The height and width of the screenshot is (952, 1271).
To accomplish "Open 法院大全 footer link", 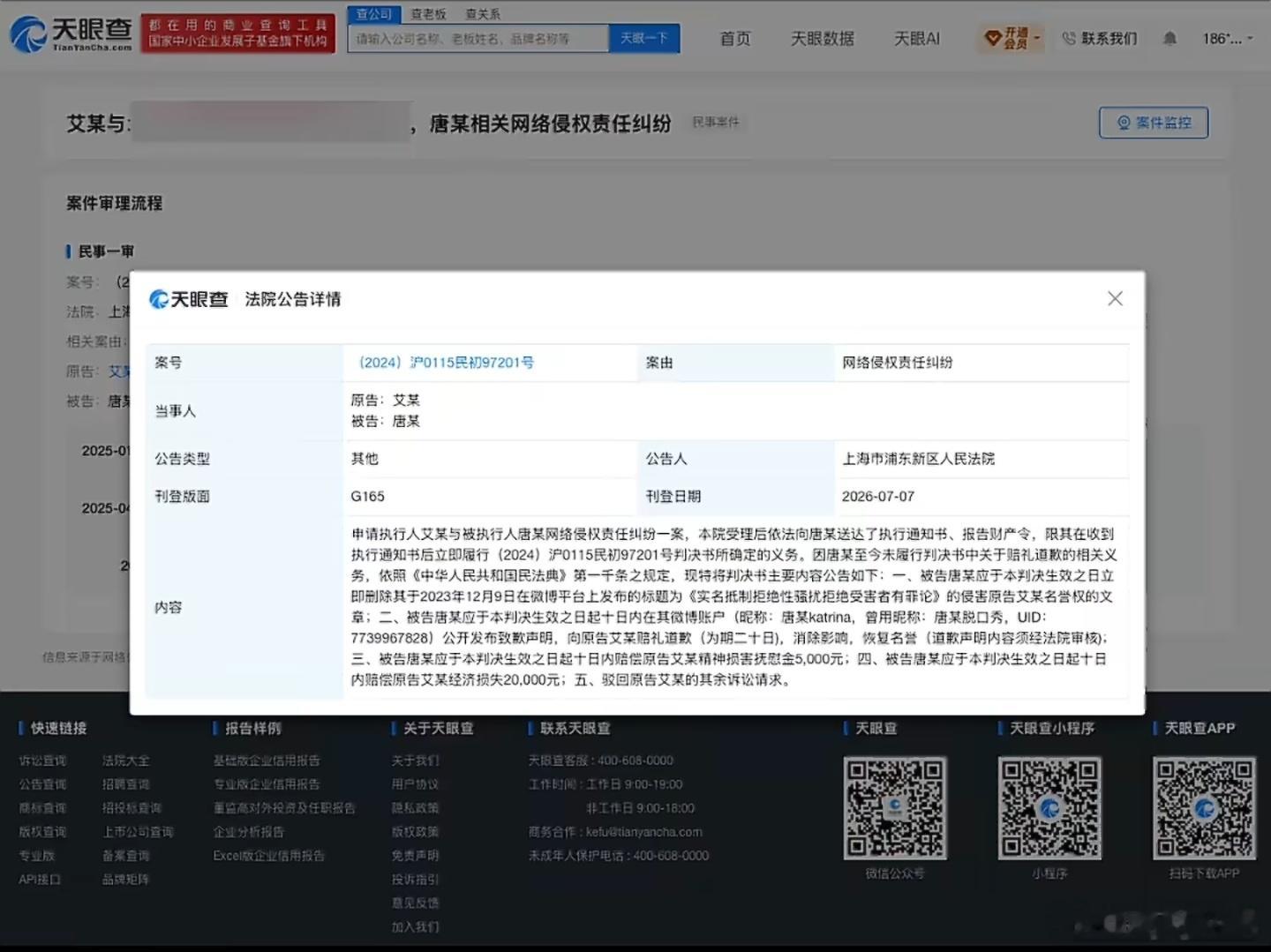I will point(125,761).
